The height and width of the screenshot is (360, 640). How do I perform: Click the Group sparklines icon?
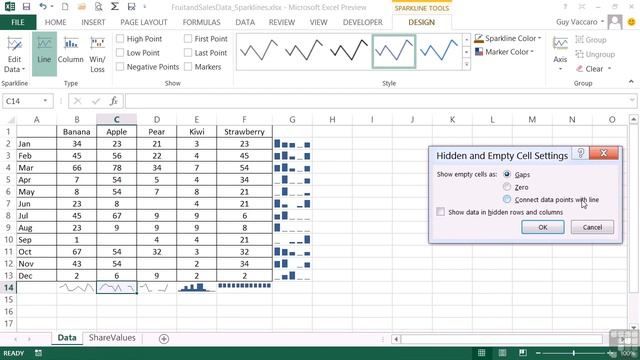point(580,40)
